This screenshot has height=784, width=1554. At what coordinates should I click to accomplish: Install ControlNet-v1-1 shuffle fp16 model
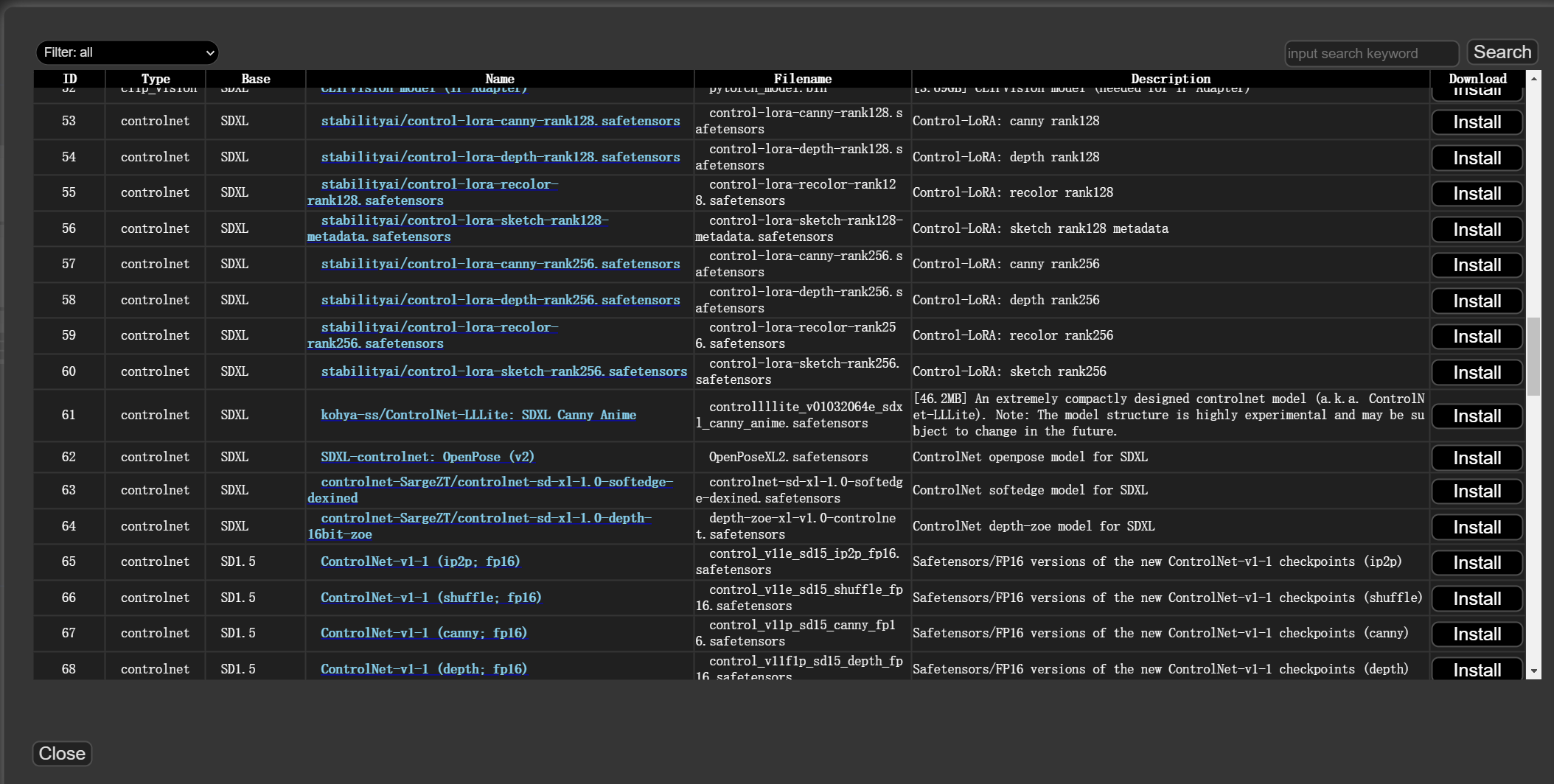1477,599
